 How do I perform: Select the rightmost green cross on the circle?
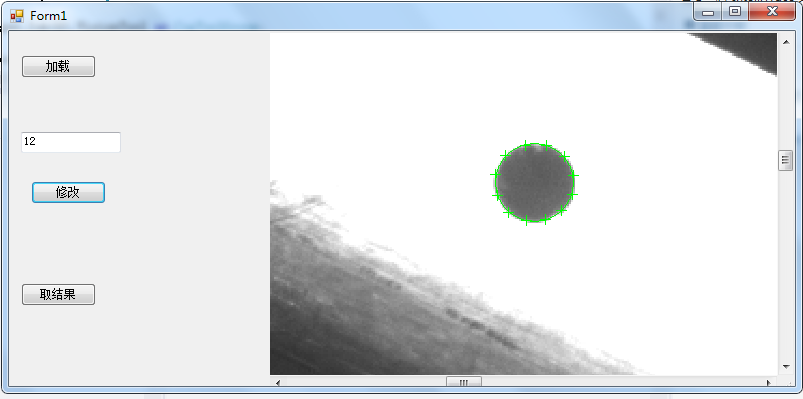click(574, 175)
